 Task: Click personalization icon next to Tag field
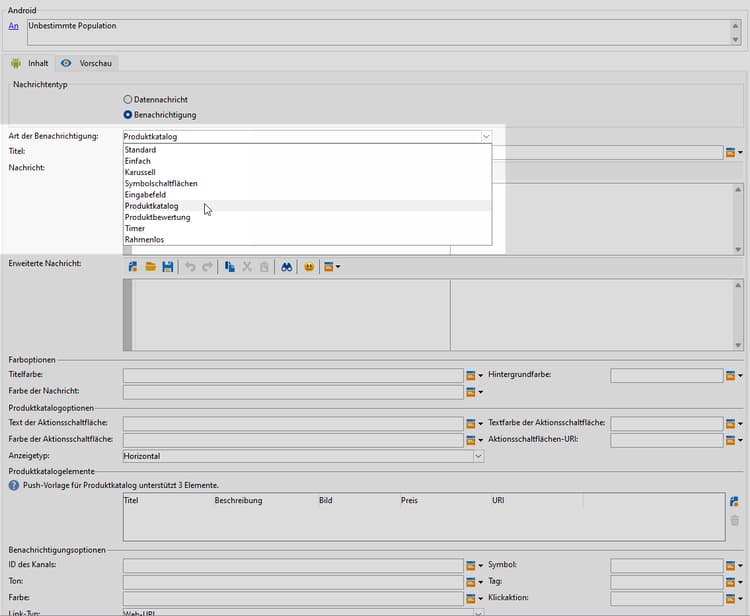point(734,582)
